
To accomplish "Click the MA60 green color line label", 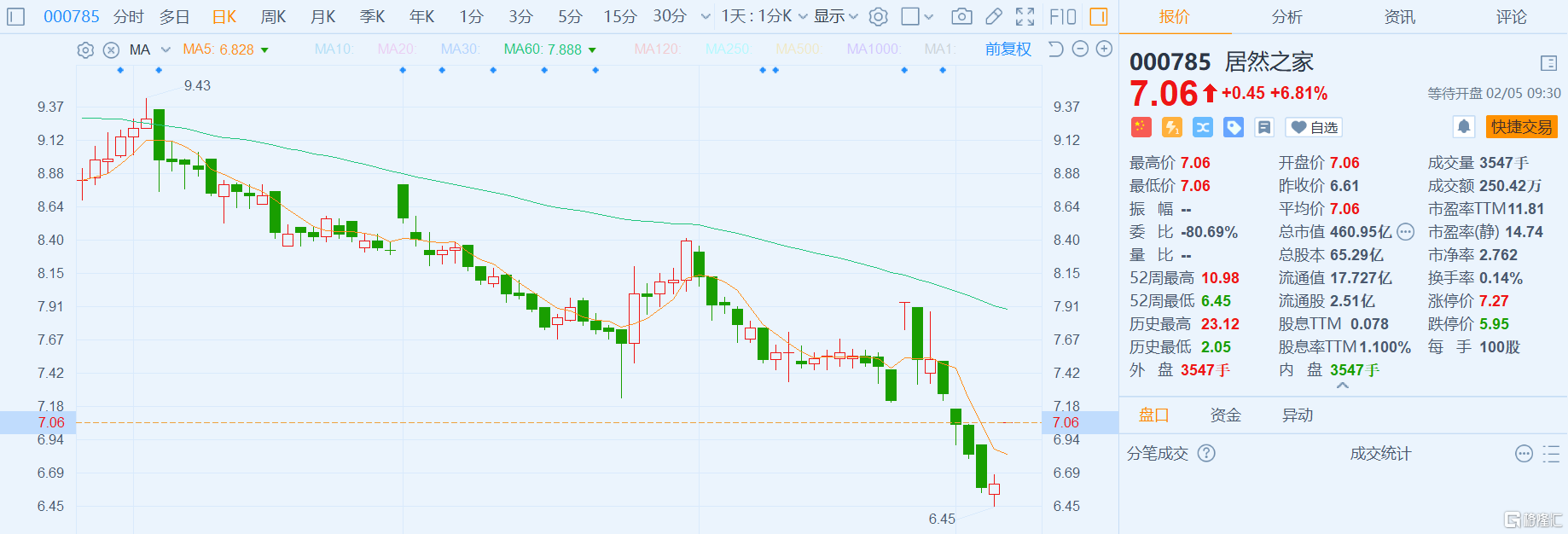I will [x=543, y=49].
